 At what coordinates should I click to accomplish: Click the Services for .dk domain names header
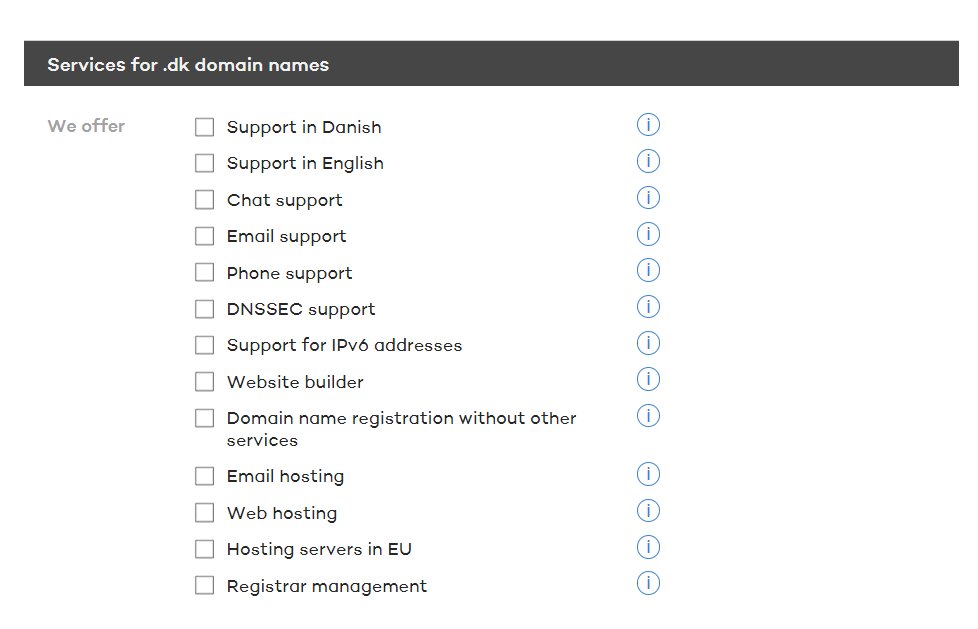pyautogui.click(x=188, y=65)
